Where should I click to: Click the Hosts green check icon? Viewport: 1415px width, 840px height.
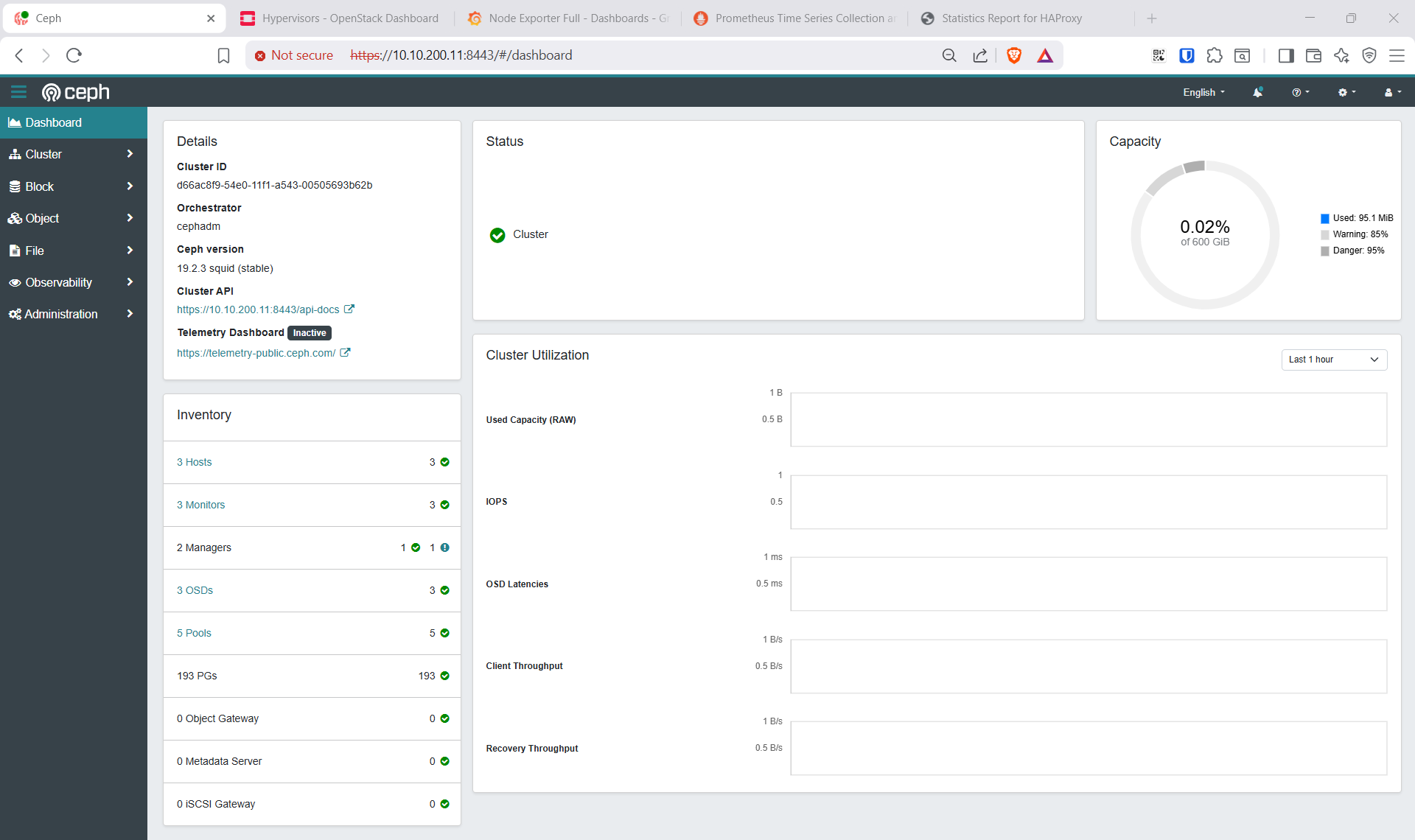445,462
